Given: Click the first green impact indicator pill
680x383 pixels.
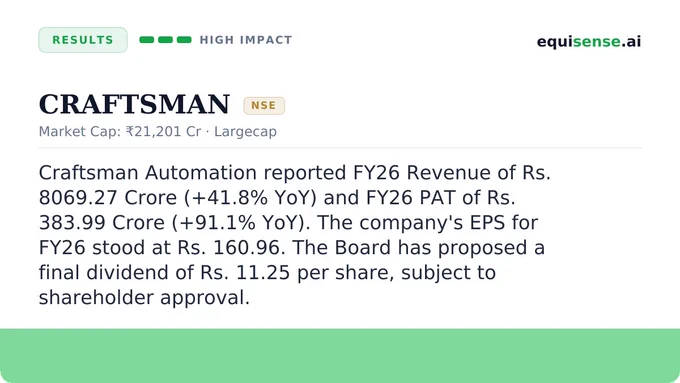Looking at the screenshot, I should [147, 40].
